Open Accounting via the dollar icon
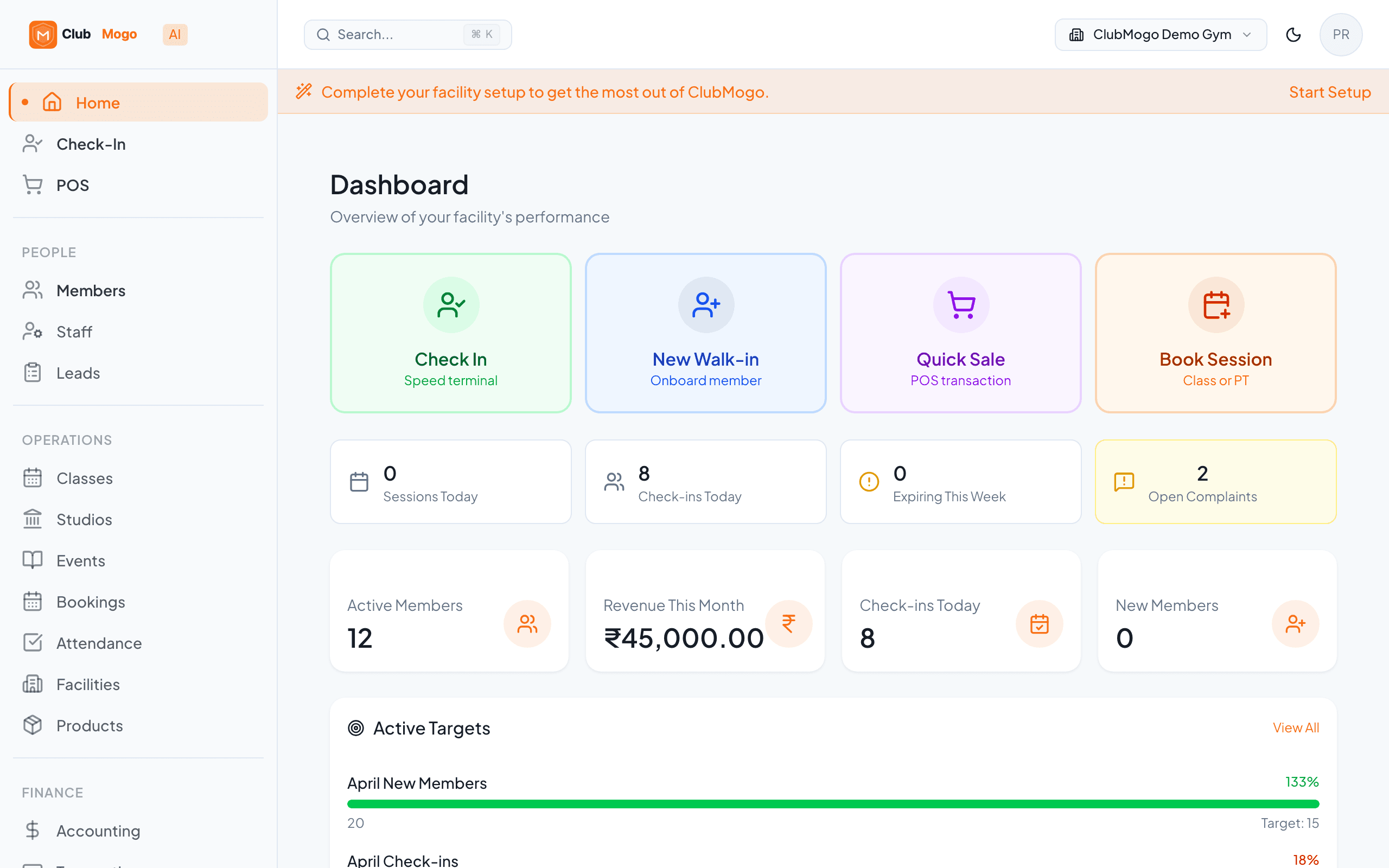 click(32, 830)
